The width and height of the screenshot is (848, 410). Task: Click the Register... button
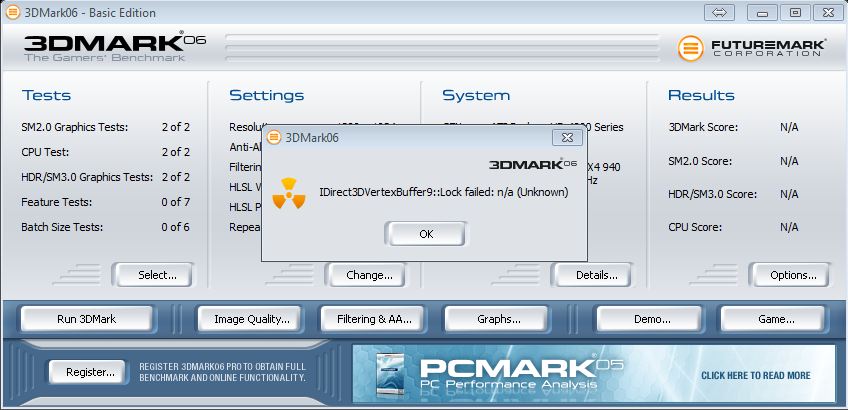coord(90,372)
